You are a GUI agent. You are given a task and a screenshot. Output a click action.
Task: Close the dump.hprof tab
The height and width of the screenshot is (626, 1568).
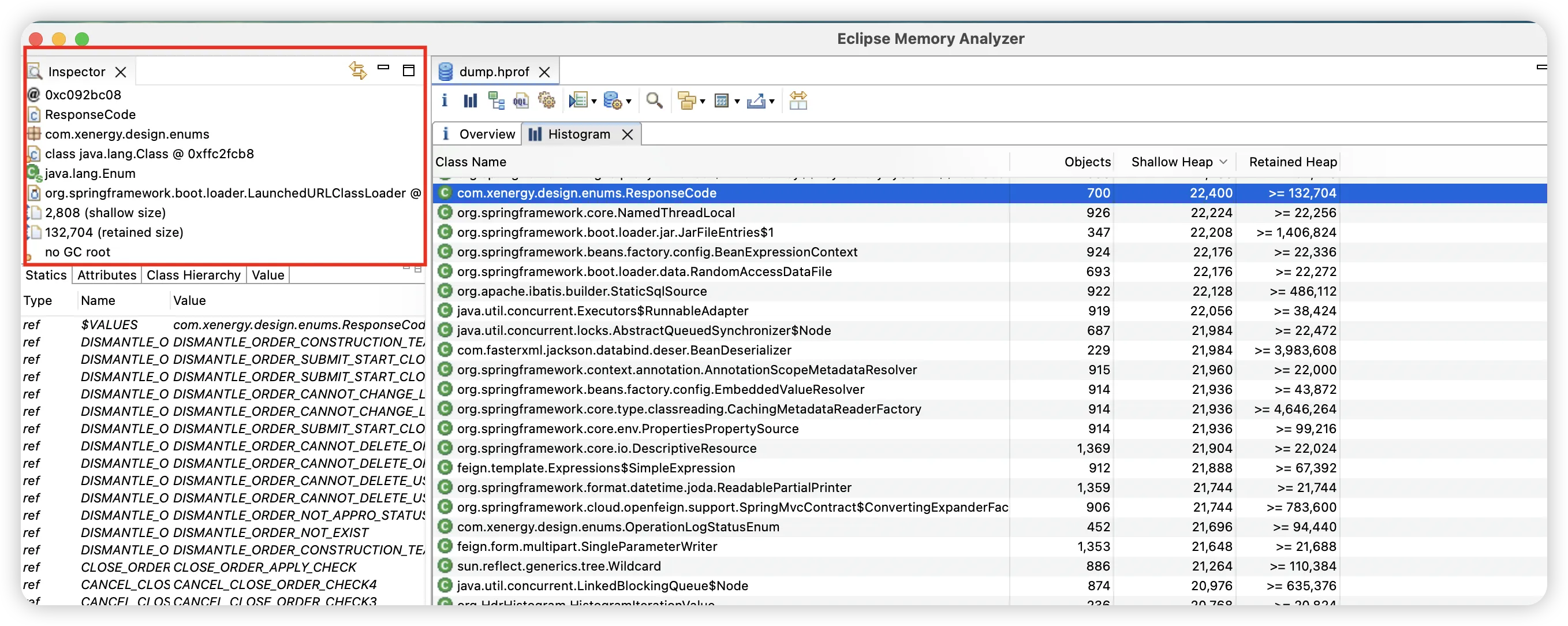click(545, 72)
